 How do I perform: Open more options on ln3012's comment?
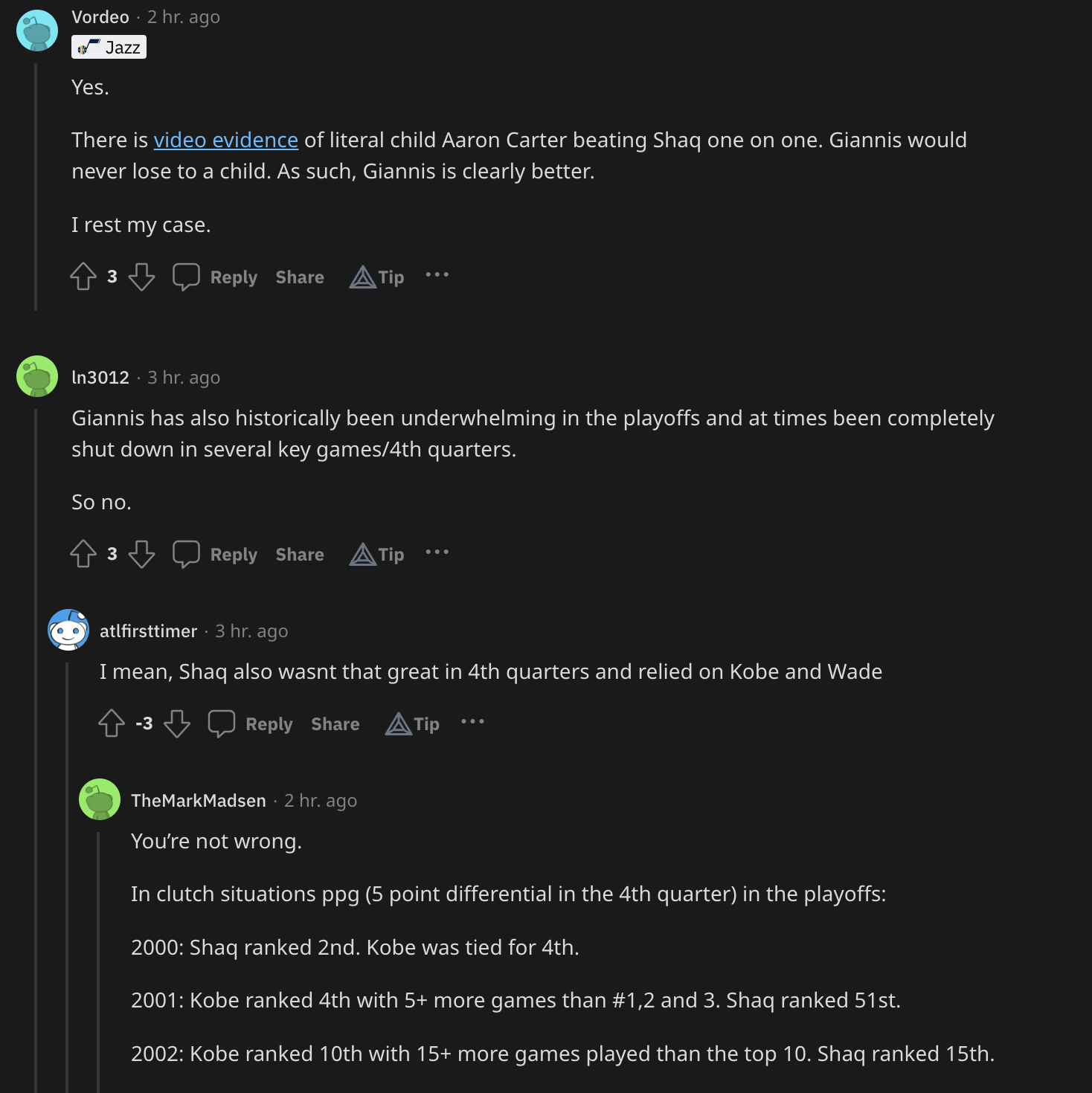437,552
